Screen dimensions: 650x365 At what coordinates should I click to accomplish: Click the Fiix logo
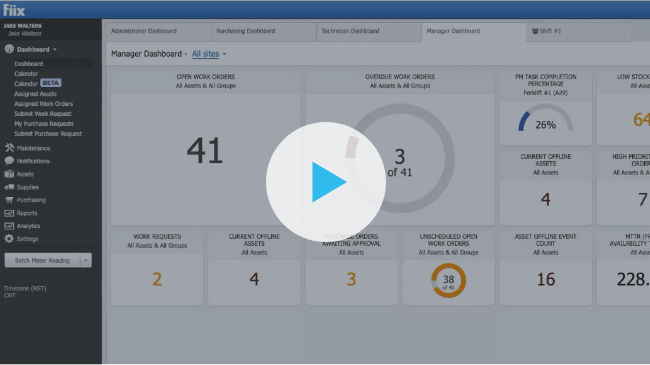coord(14,10)
